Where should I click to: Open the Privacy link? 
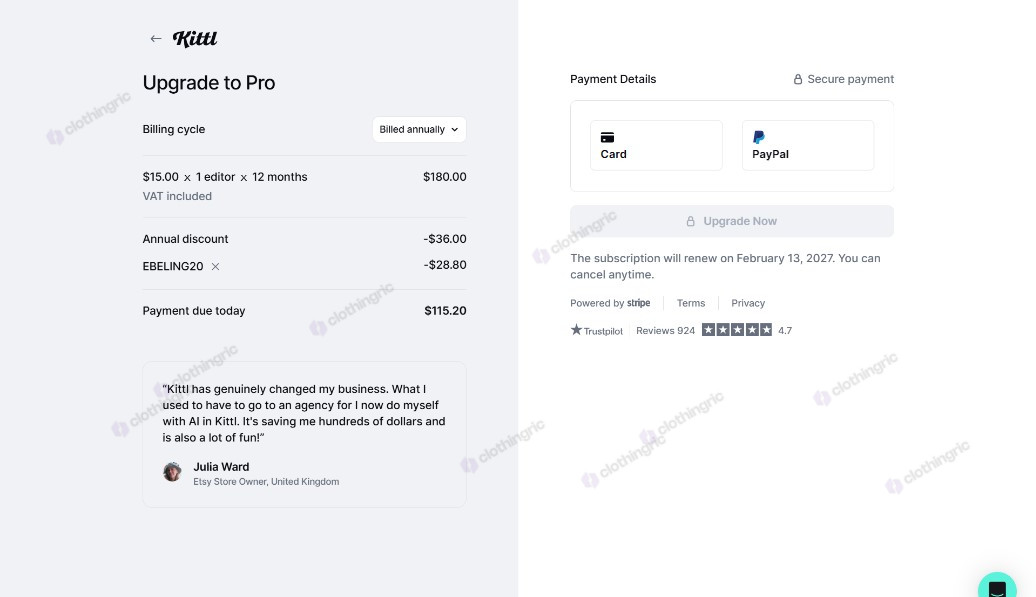click(748, 303)
